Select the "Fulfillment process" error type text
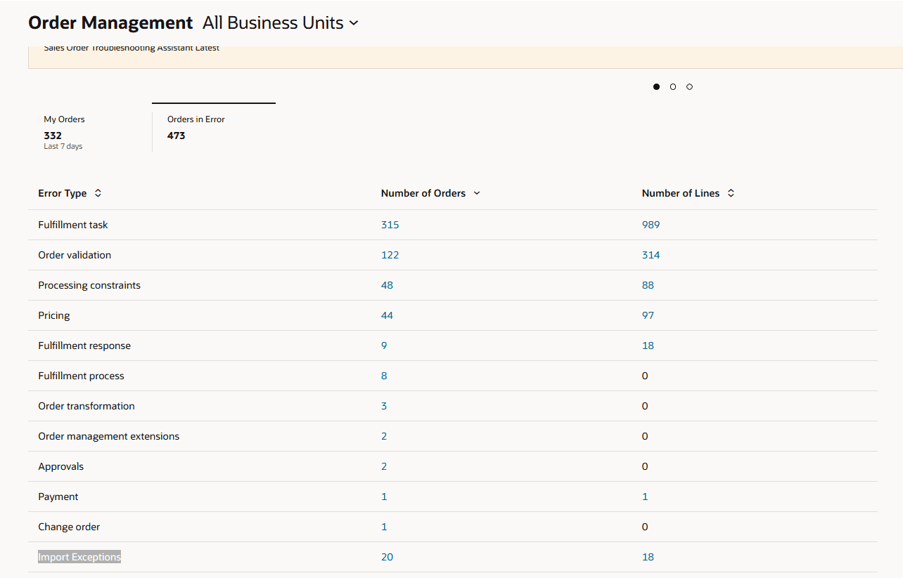The height and width of the screenshot is (578, 903). pos(81,376)
